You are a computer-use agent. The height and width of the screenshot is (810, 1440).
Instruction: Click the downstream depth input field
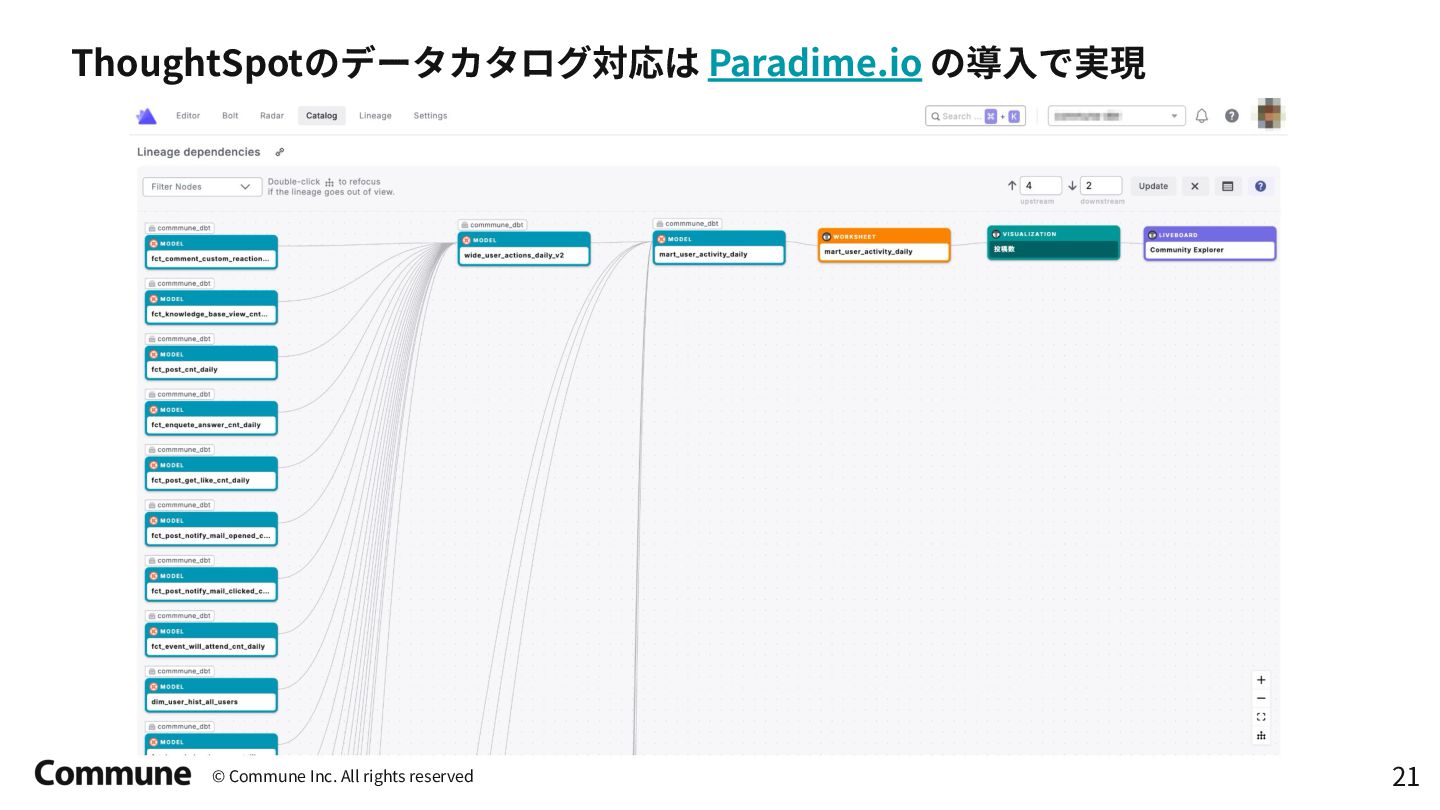1101,186
